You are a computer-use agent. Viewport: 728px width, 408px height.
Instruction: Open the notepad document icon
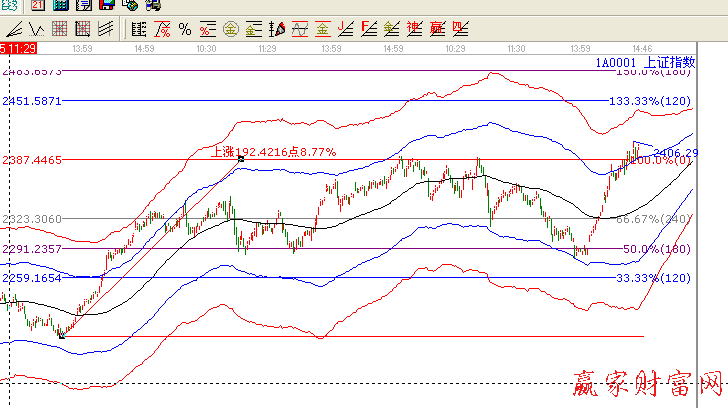point(83,6)
